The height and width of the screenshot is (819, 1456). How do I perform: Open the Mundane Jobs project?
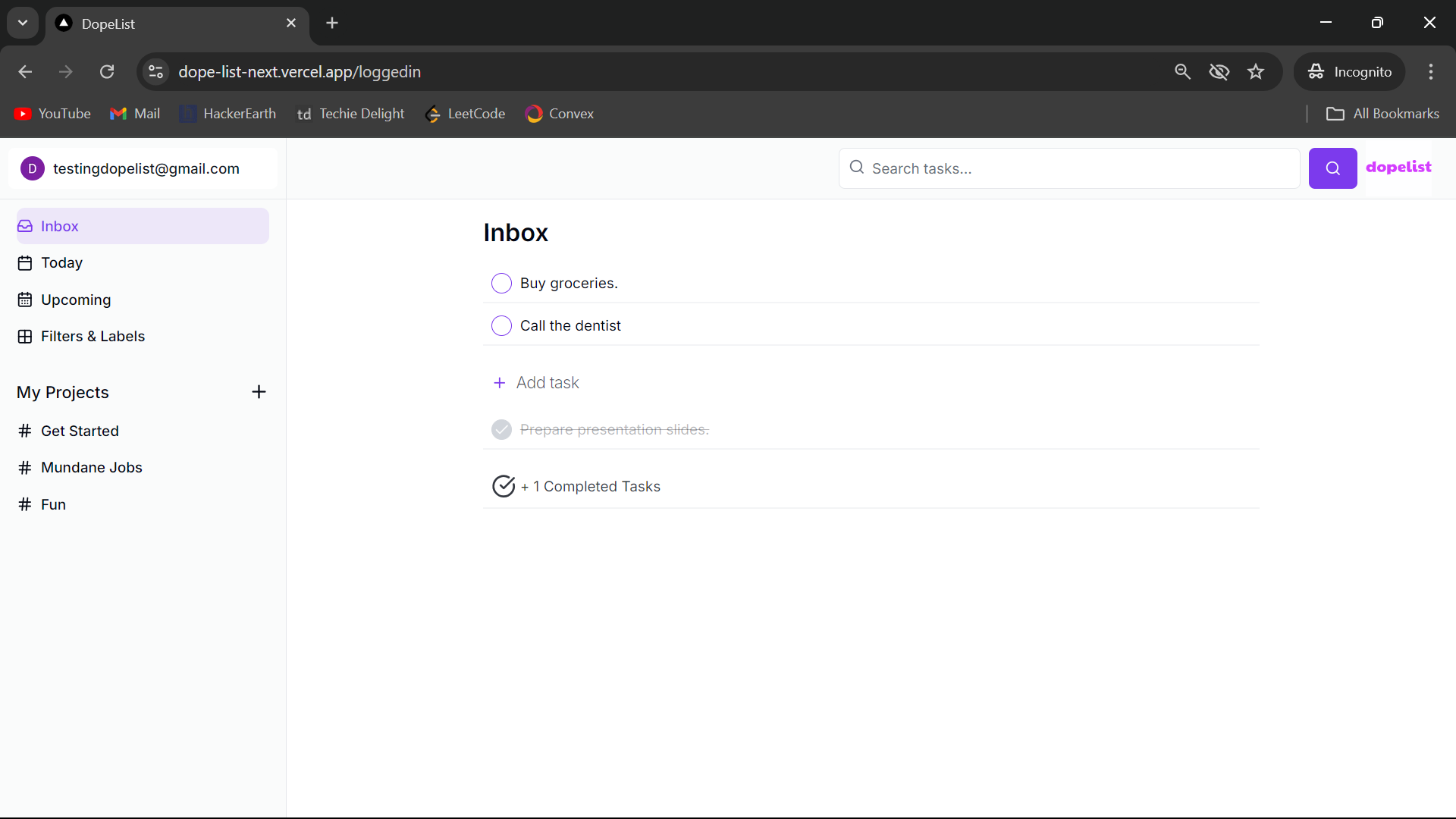pyautogui.click(x=91, y=468)
